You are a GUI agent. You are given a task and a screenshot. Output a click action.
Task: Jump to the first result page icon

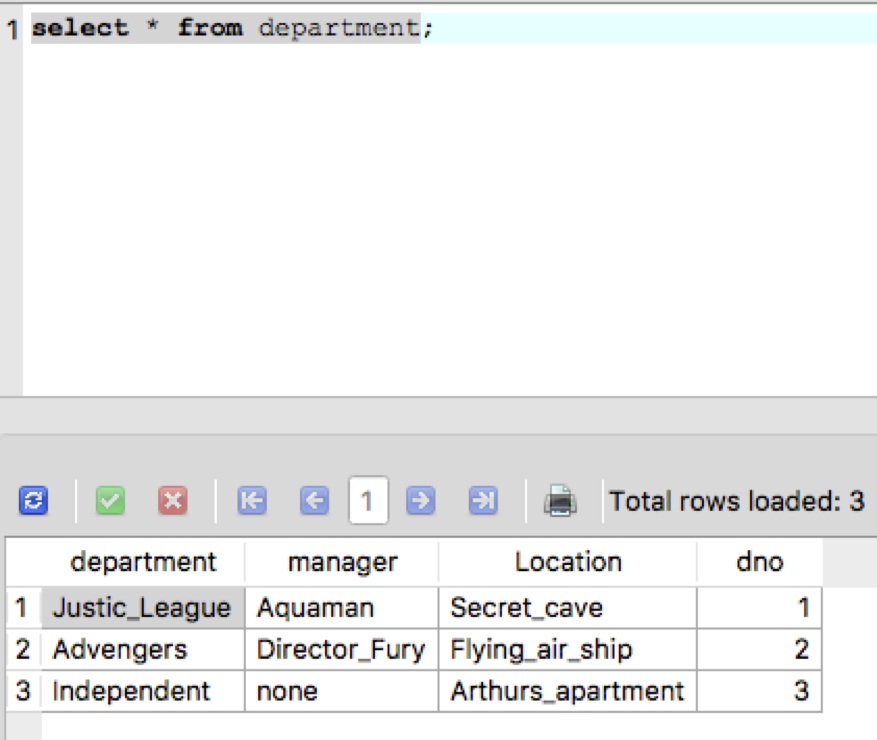[251, 501]
